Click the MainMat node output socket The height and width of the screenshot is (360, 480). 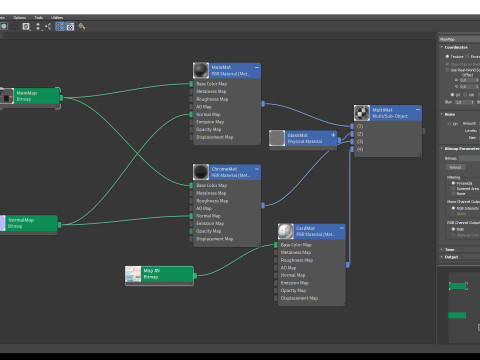point(263,104)
